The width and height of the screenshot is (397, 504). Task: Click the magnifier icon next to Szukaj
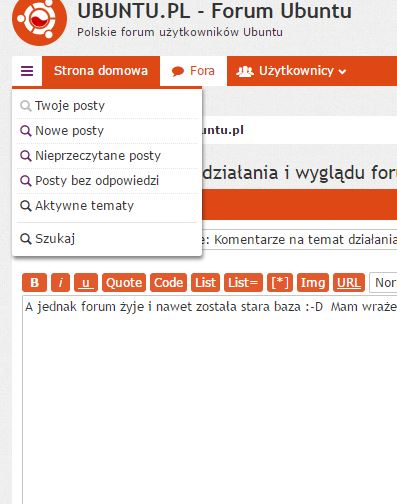[26, 239]
